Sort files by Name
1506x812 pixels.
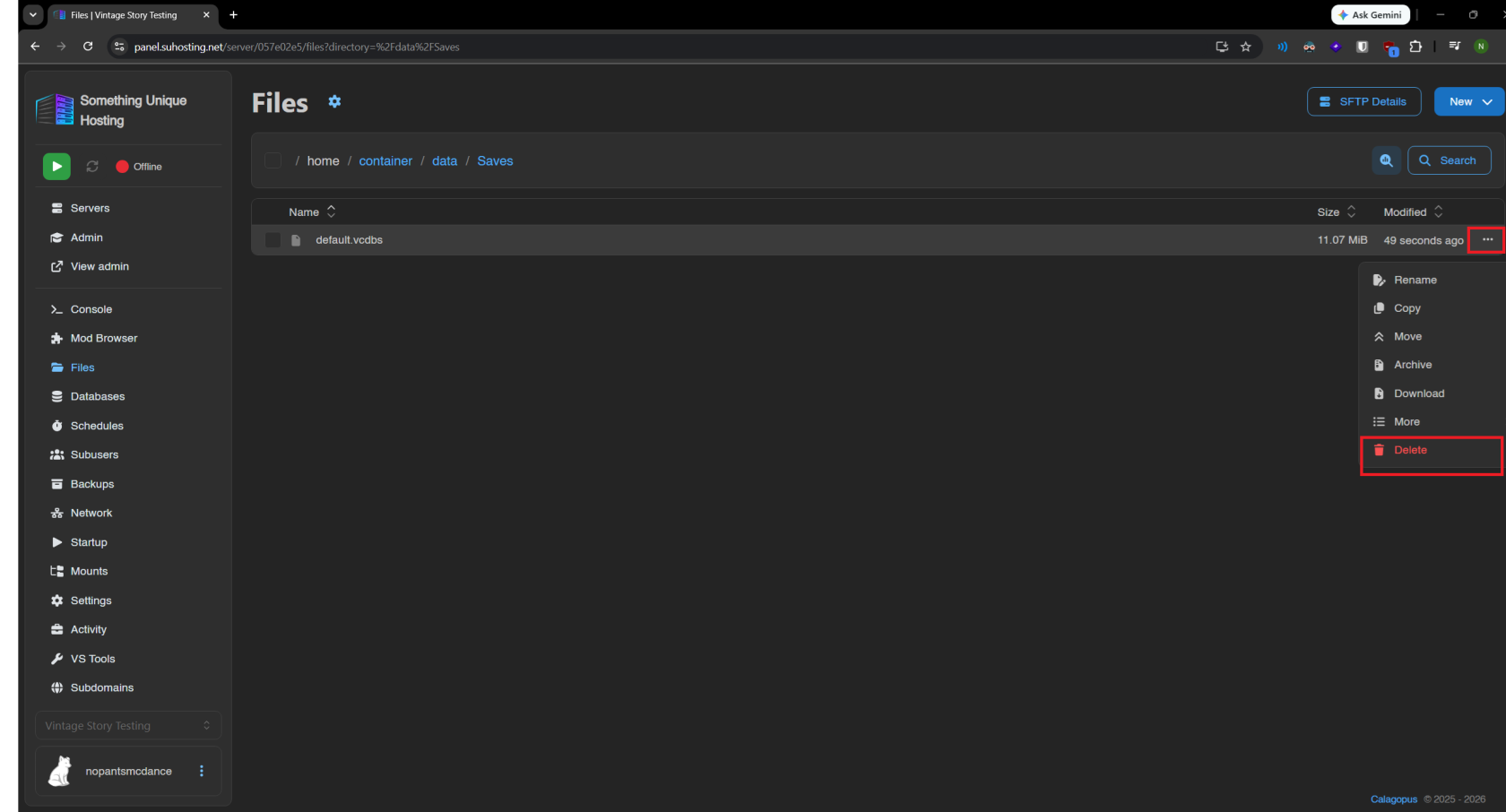pos(312,212)
